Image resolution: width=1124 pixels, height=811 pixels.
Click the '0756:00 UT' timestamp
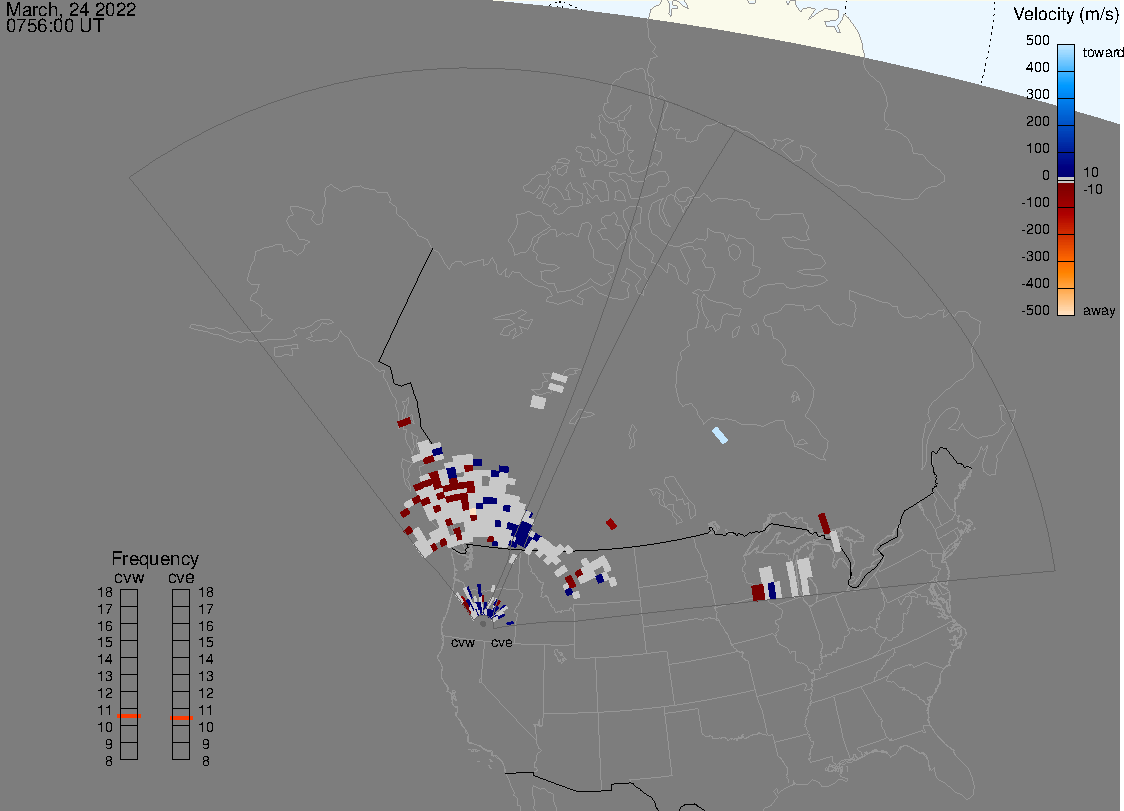tap(54, 26)
